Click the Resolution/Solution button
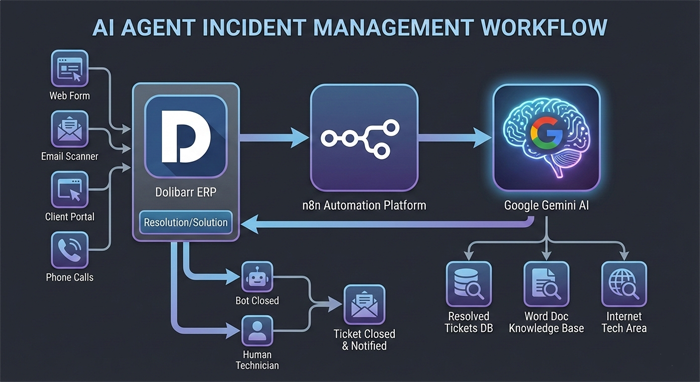The height and width of the screenshot is (382, 700). (186, 222)
